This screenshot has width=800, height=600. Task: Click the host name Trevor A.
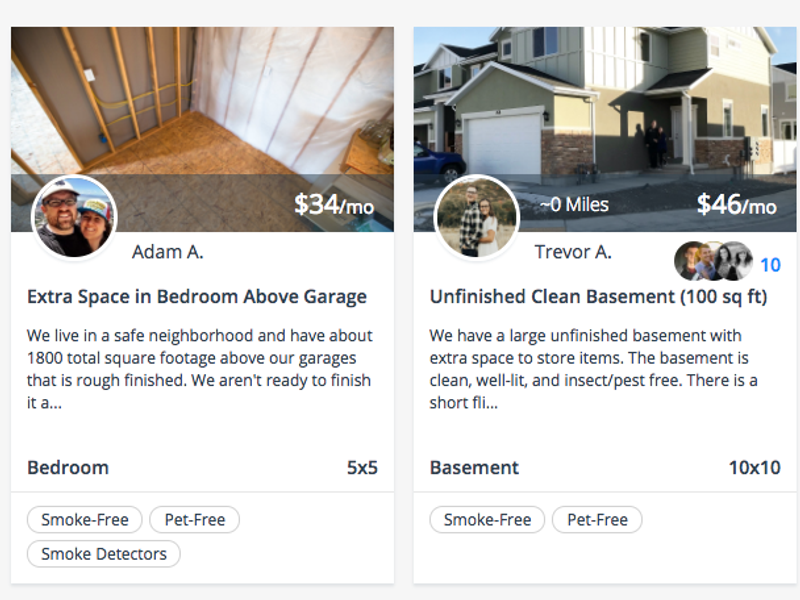tap(573, 252)
